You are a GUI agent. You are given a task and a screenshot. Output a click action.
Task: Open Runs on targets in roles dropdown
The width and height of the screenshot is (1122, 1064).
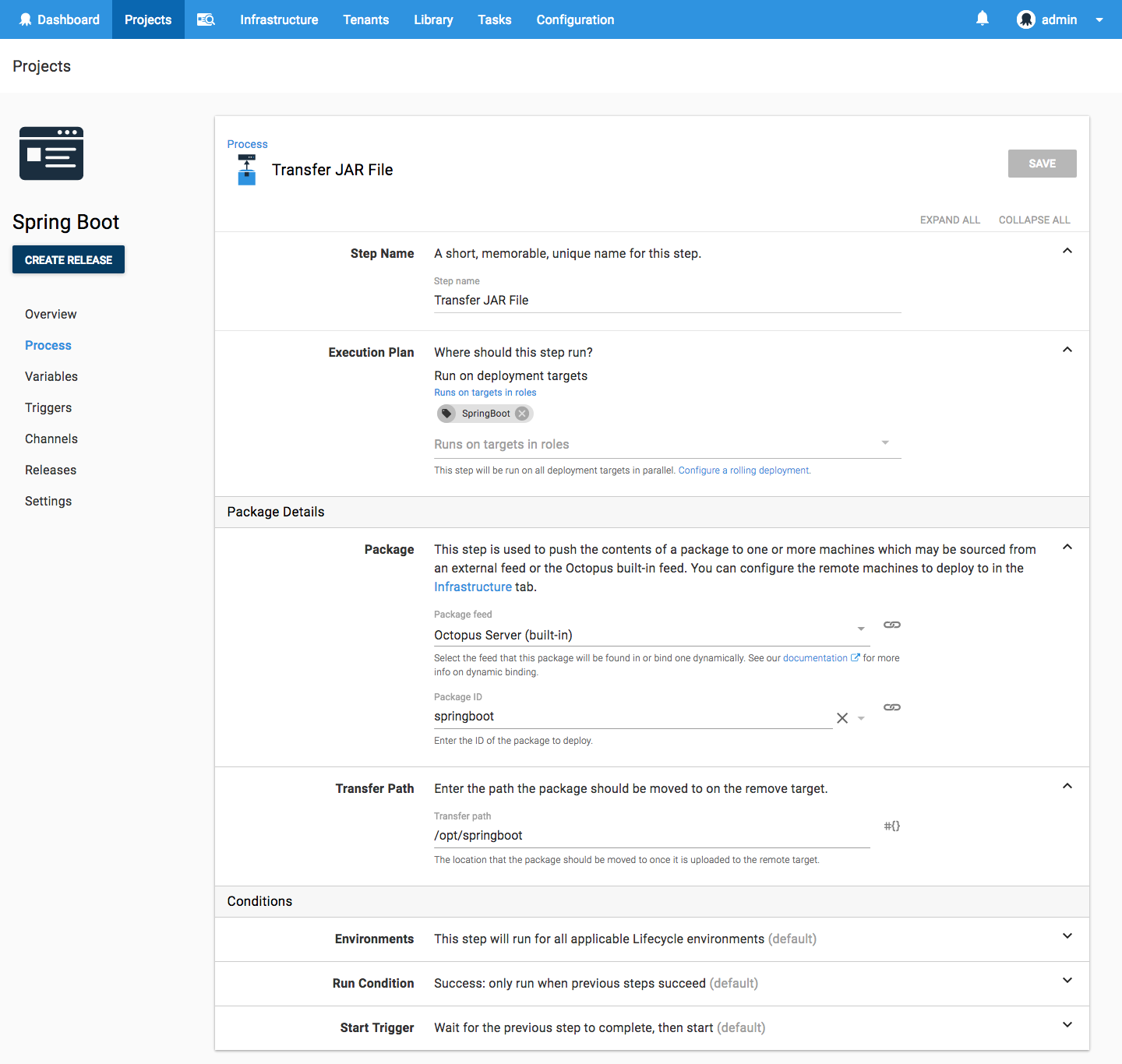coord(884,443)
